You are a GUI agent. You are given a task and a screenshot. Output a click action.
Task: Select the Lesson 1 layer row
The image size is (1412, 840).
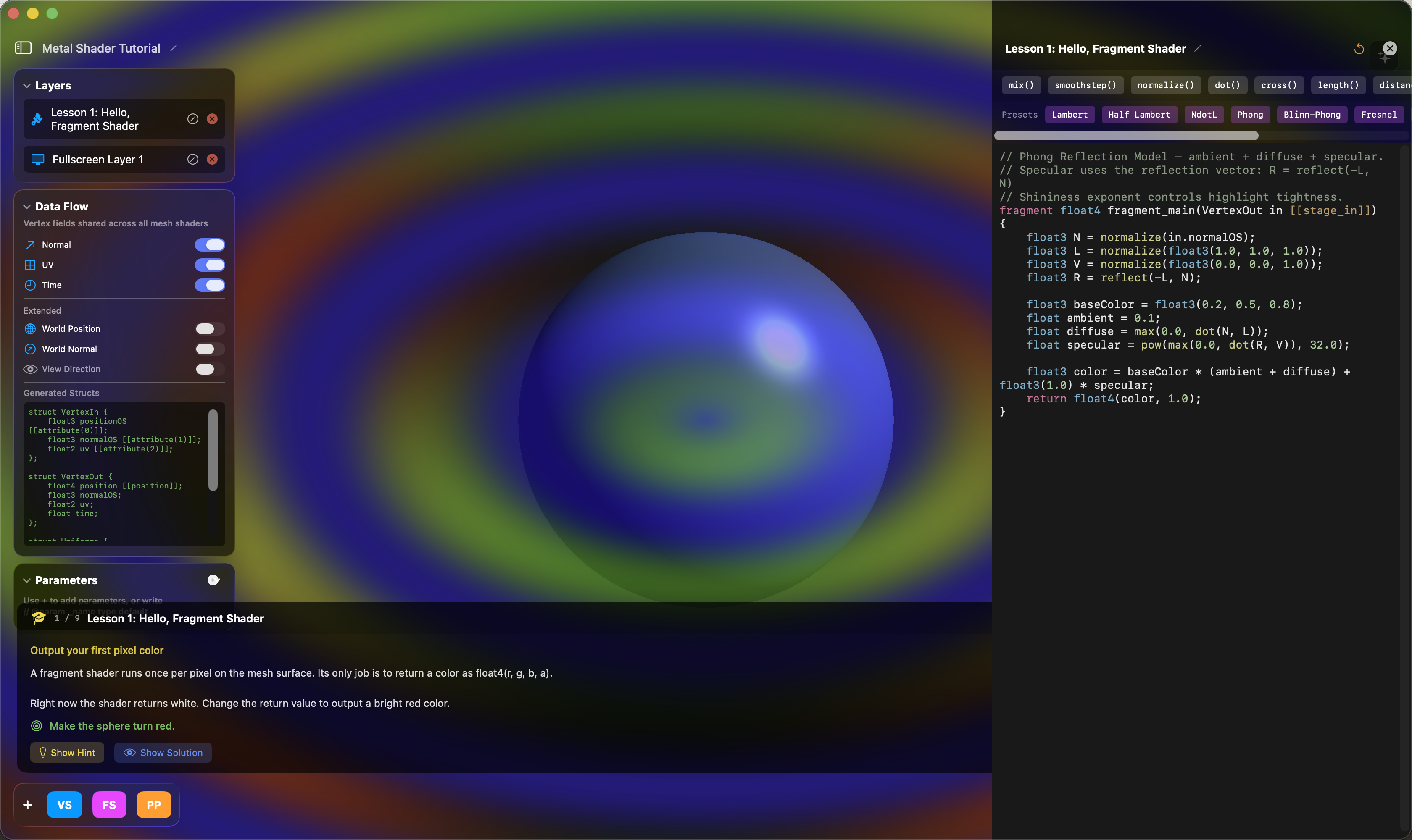[x=124, y=119]
